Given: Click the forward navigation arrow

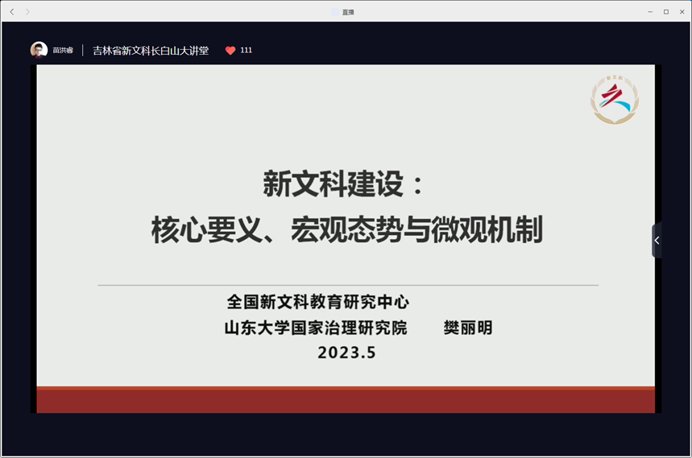Looking at the screenshot, I should [28, 11].
